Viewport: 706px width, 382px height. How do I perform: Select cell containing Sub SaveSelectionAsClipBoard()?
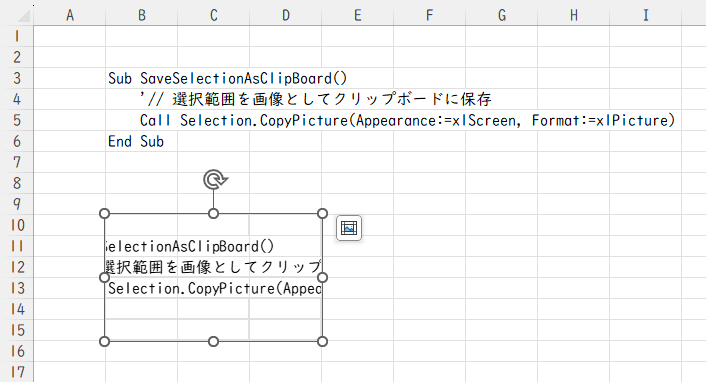point(141,78)
